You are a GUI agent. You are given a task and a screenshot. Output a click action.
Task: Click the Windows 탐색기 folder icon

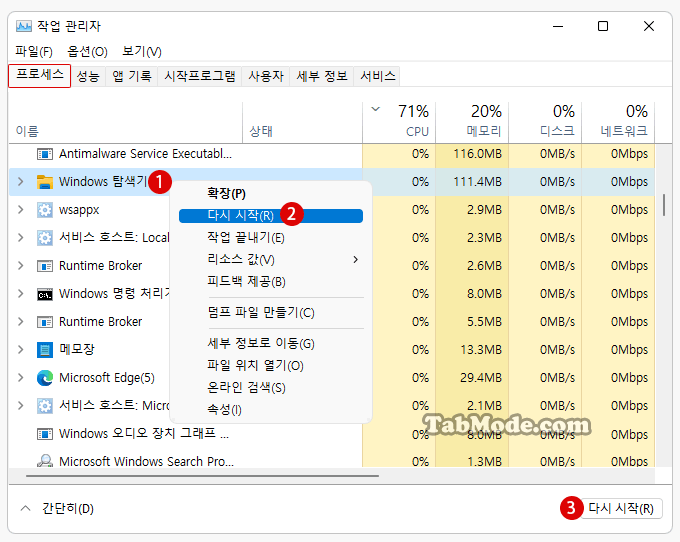point(45,182)
